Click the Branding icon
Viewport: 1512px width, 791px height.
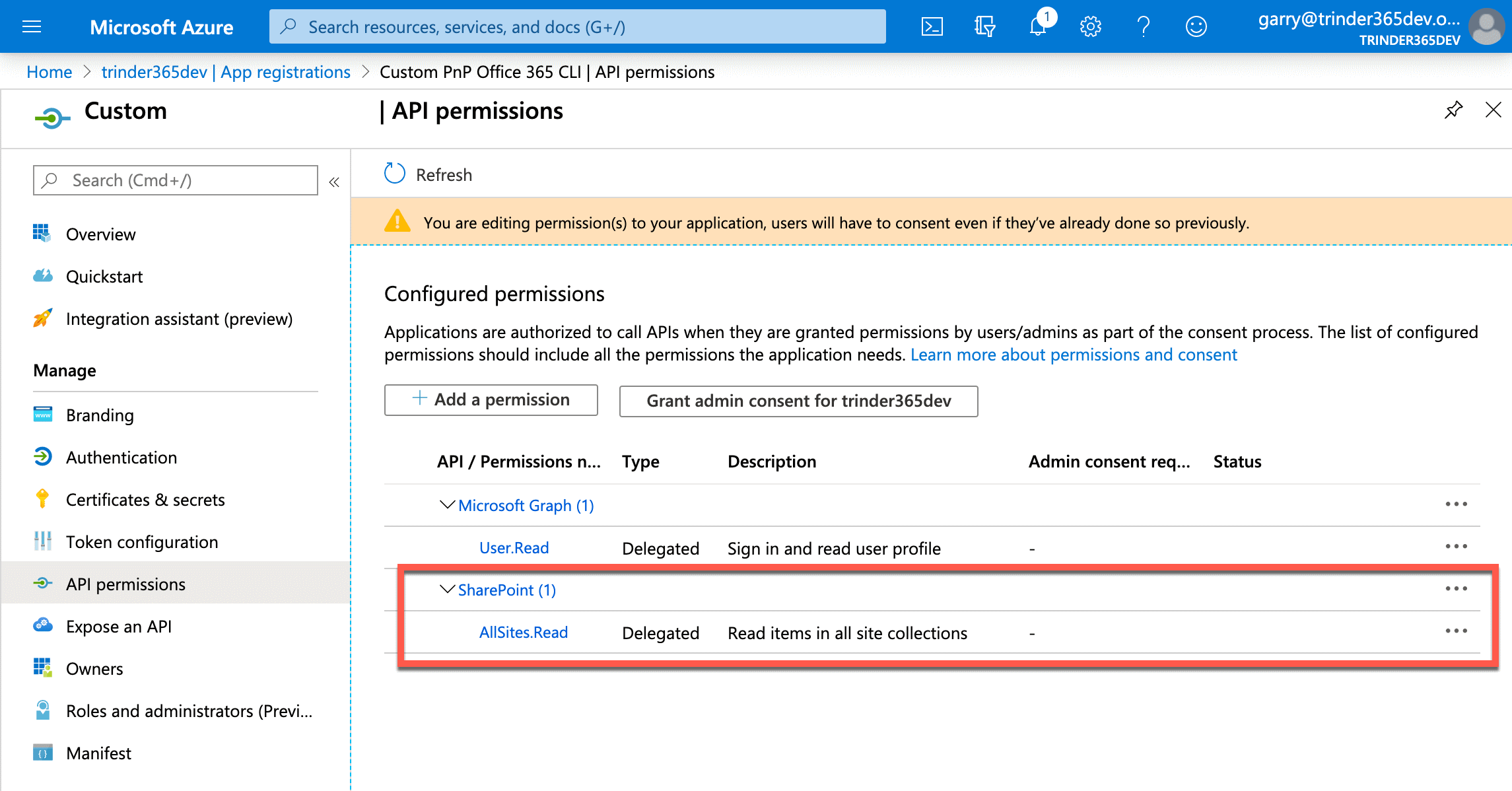(x=42, y=414)
